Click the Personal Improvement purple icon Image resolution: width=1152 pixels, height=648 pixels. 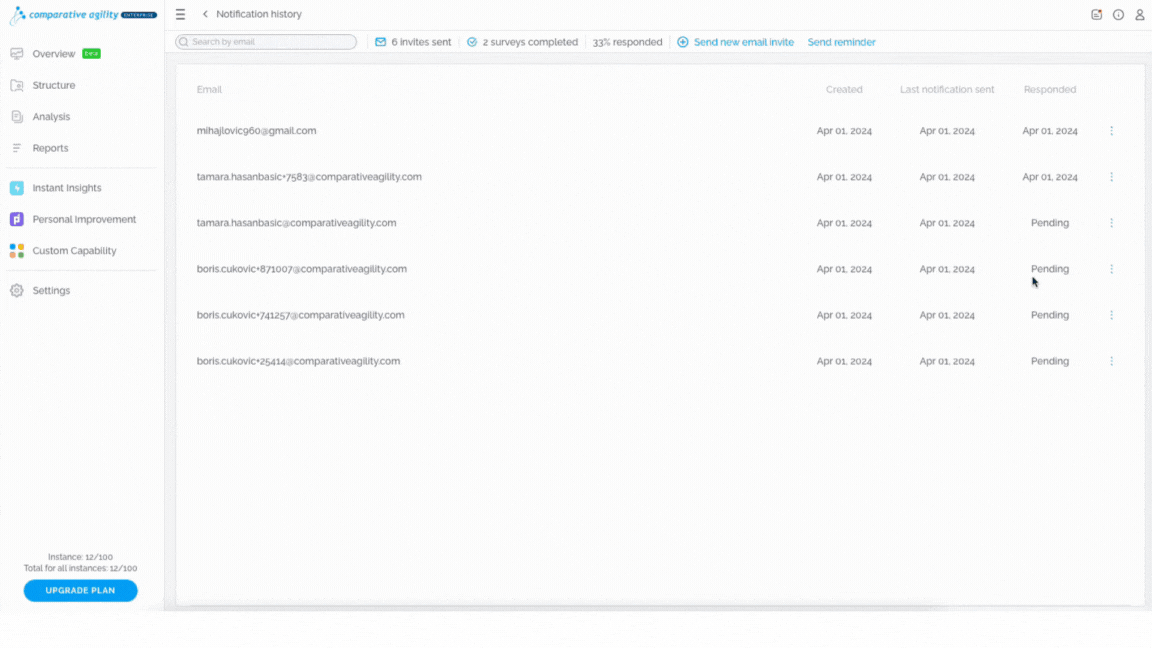tap(17, 220)
